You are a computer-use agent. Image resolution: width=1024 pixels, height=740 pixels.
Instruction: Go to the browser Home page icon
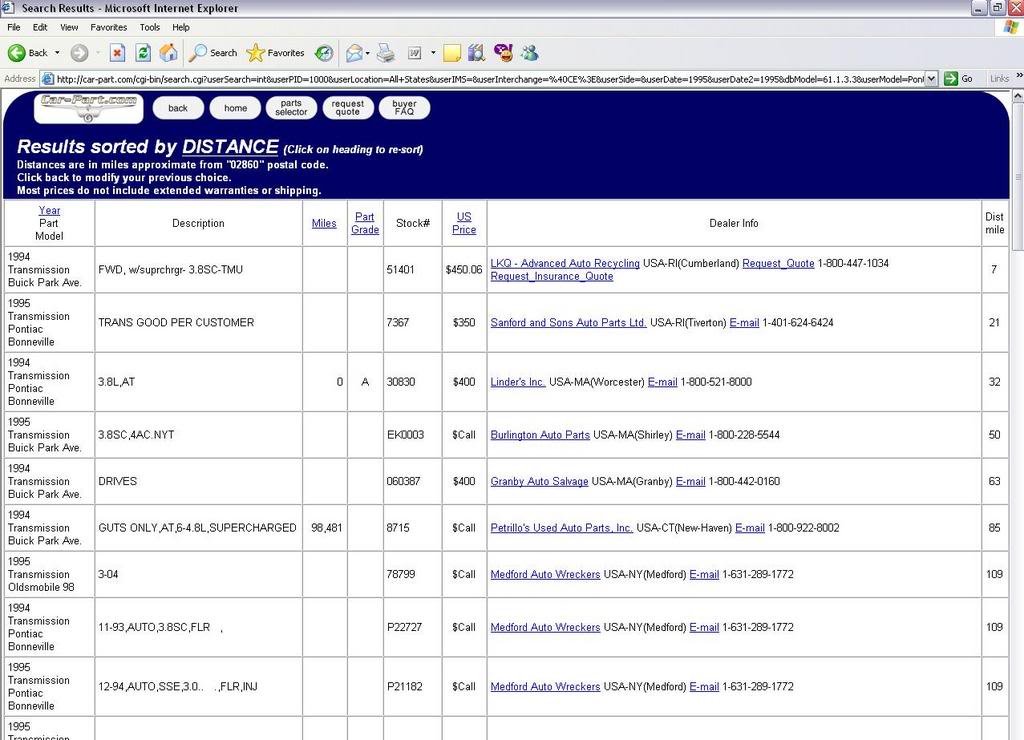coord(168,53)
